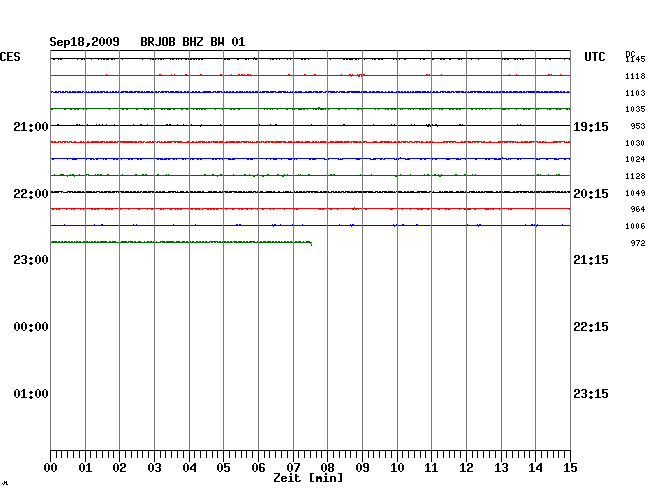Select the 22:00 CES time label

pos(31,194)
